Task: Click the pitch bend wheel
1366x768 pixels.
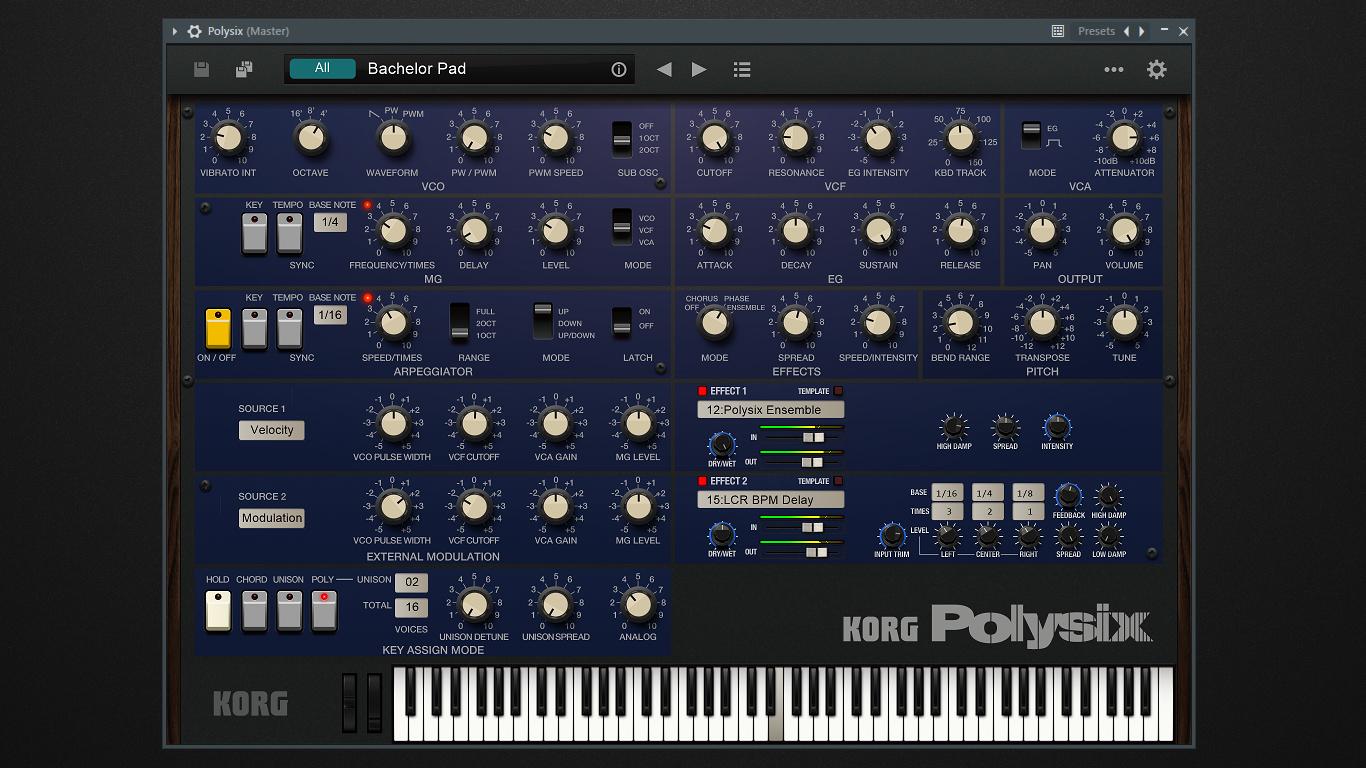Action: point(349,703)
